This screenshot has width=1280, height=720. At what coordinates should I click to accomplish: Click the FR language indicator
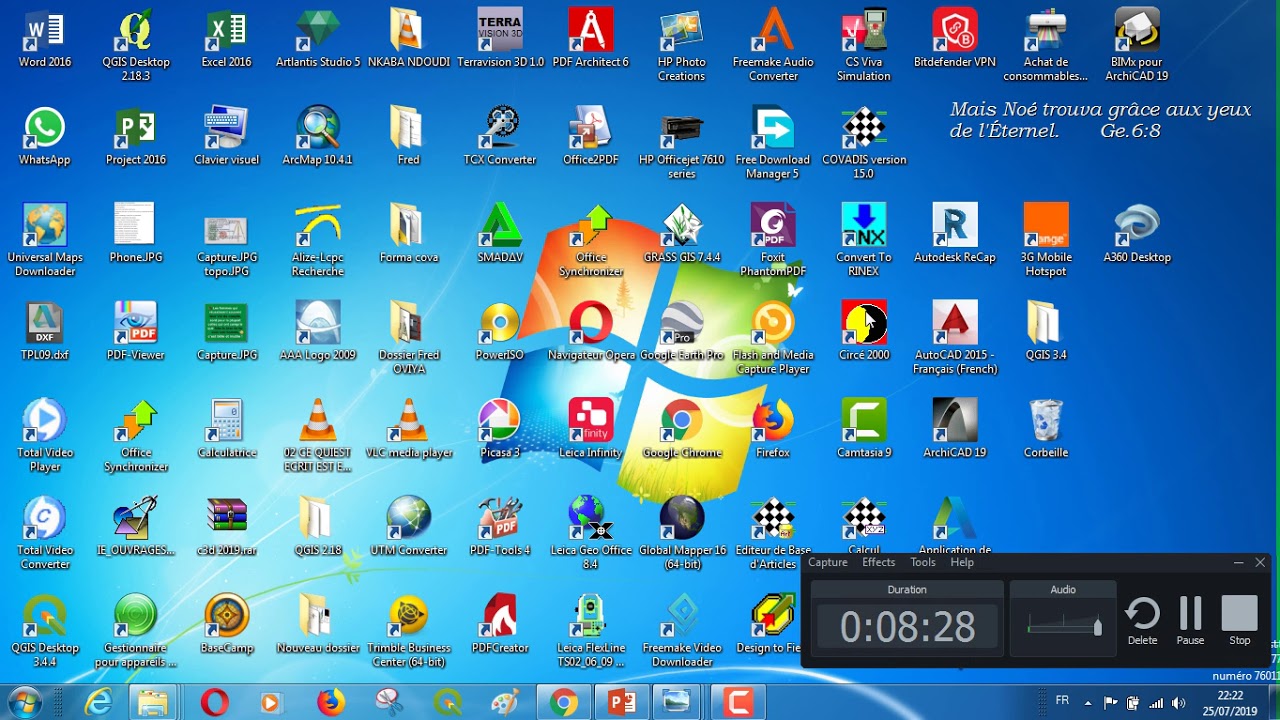tap(1062, 701)
